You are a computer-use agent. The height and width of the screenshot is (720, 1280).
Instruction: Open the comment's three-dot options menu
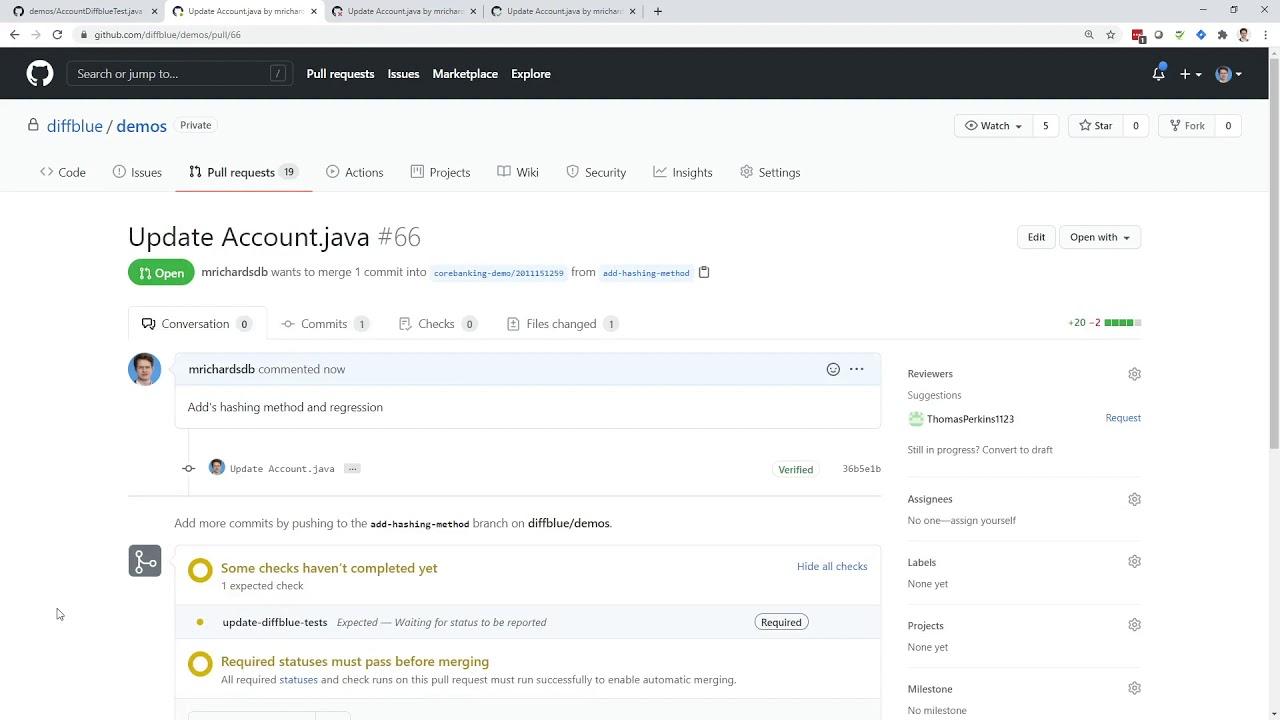tap(857, 369)
